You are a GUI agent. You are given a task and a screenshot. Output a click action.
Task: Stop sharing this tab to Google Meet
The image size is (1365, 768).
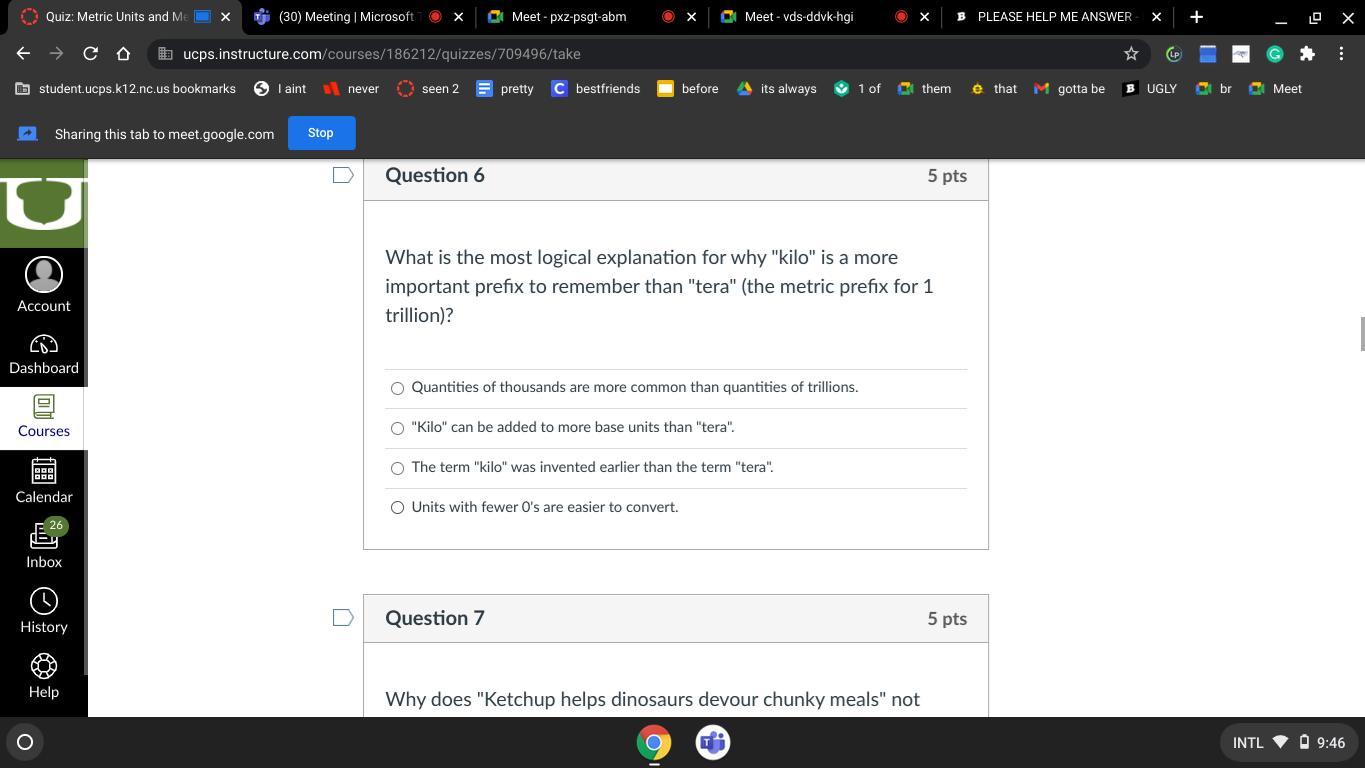pyautogui.click(x=320, y=133)
